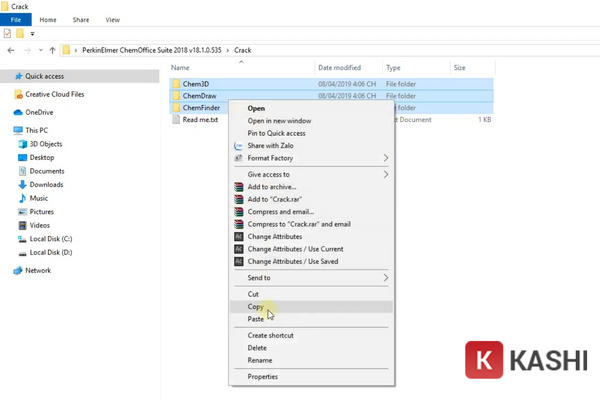Click the Downloads icon in sidebar
The image size is (600, 400).
23,184
